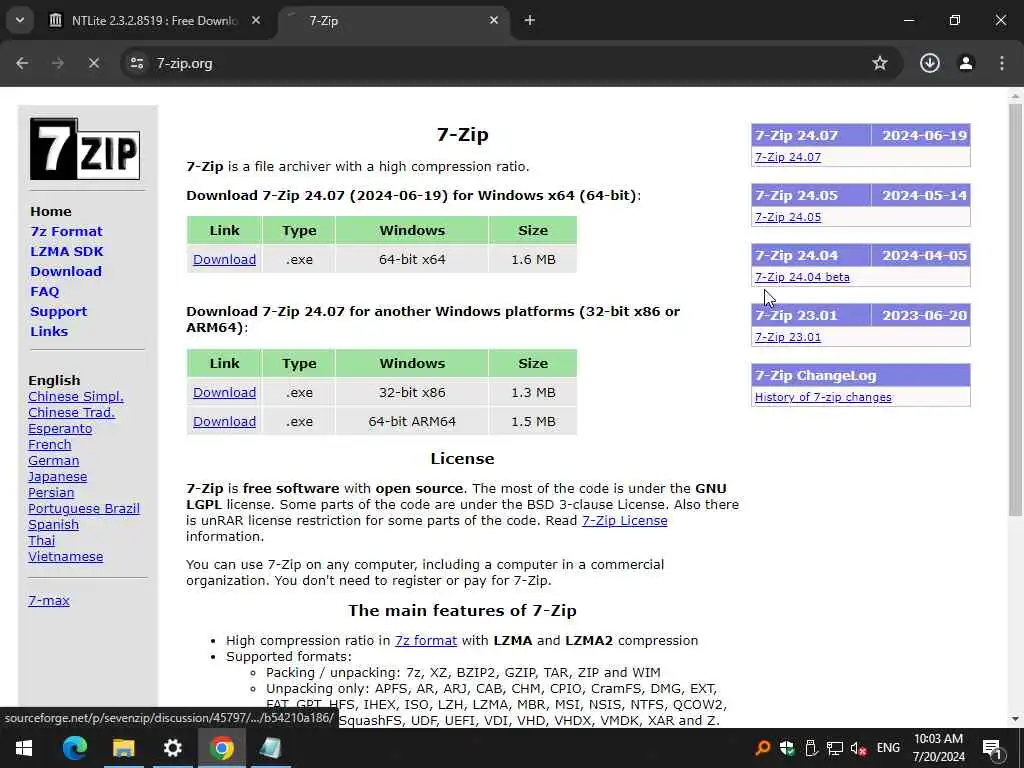Click orange search tray icon
1024x768 pixels.
(762, 748)
